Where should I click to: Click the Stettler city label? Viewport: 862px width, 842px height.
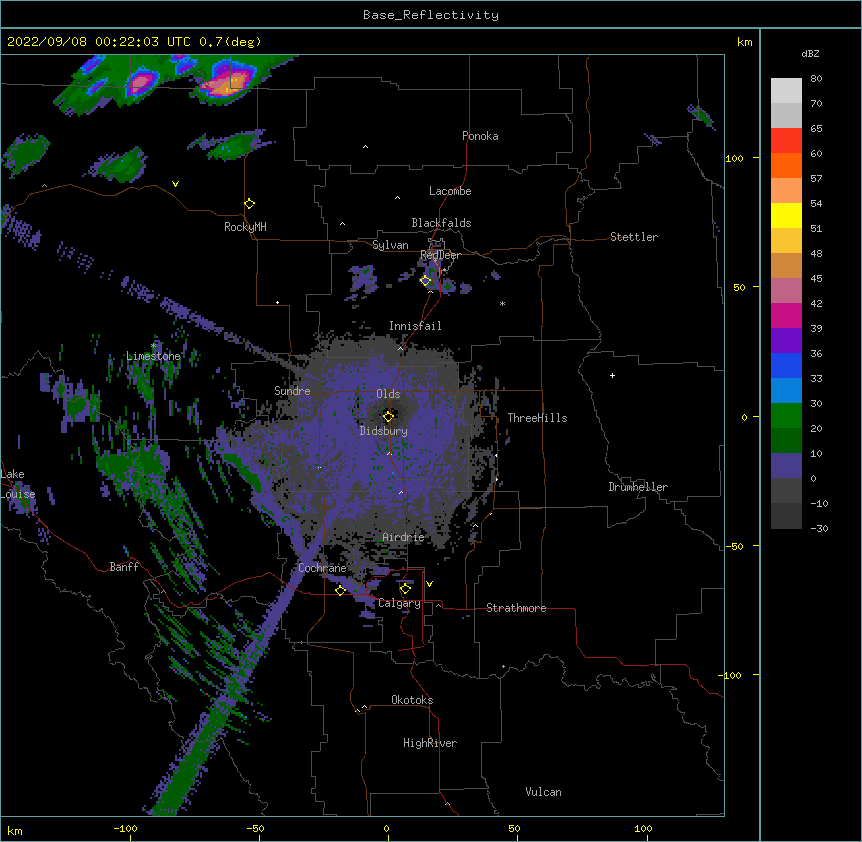point(634,237)
